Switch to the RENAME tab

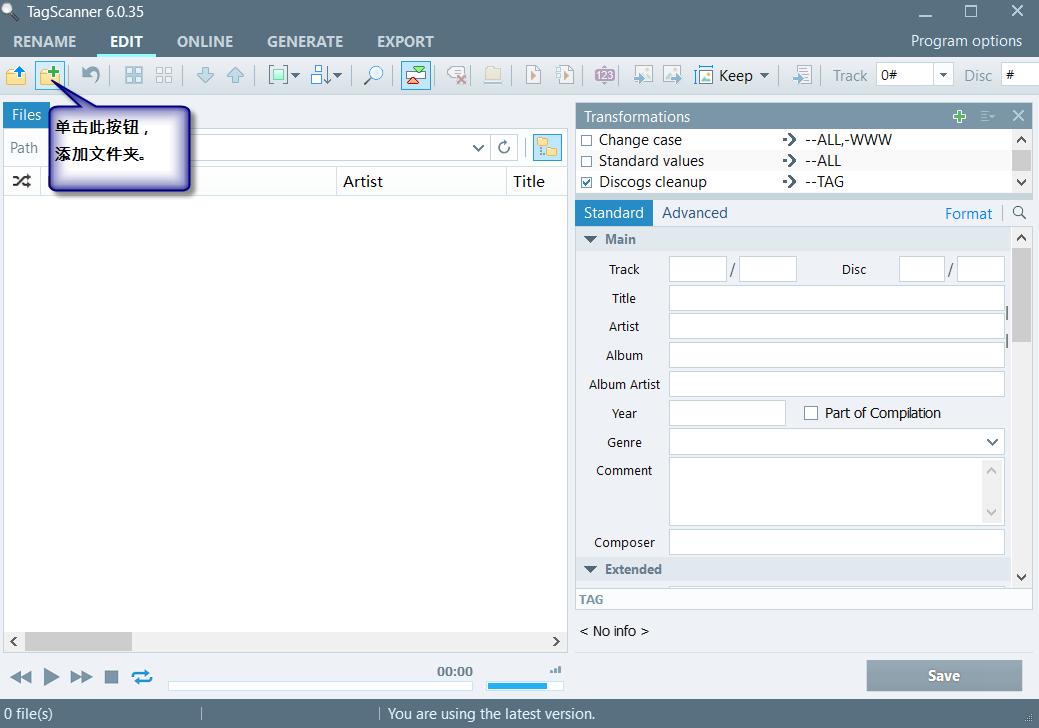pyautogui.click(x=44, y=41)
